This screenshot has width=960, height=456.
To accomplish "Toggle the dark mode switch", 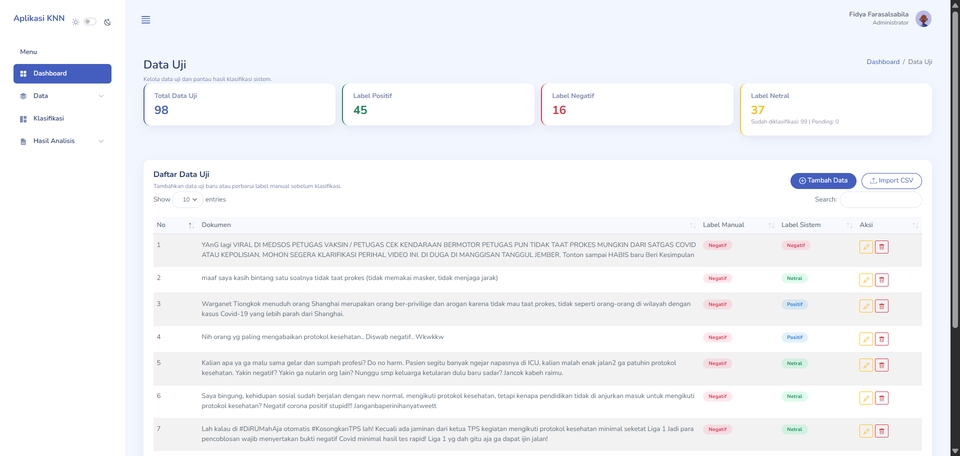I will coord(90,21).
